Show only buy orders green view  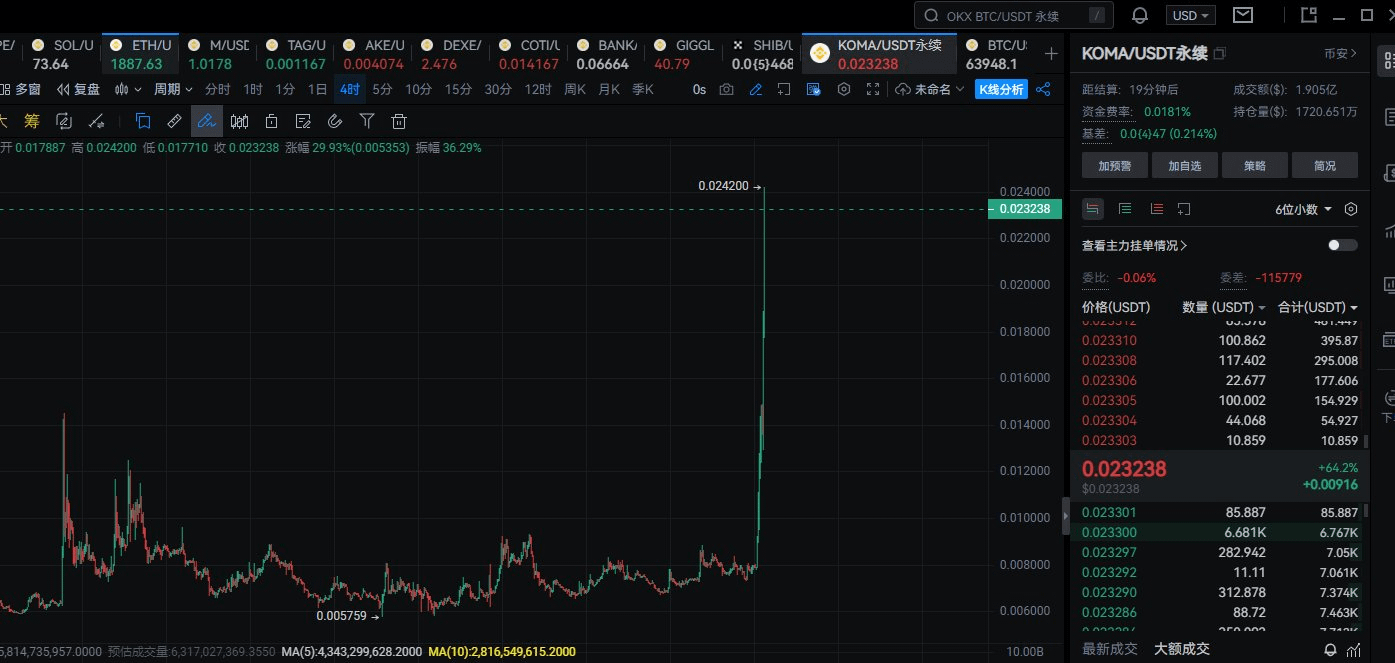[x=1125, y=209]
